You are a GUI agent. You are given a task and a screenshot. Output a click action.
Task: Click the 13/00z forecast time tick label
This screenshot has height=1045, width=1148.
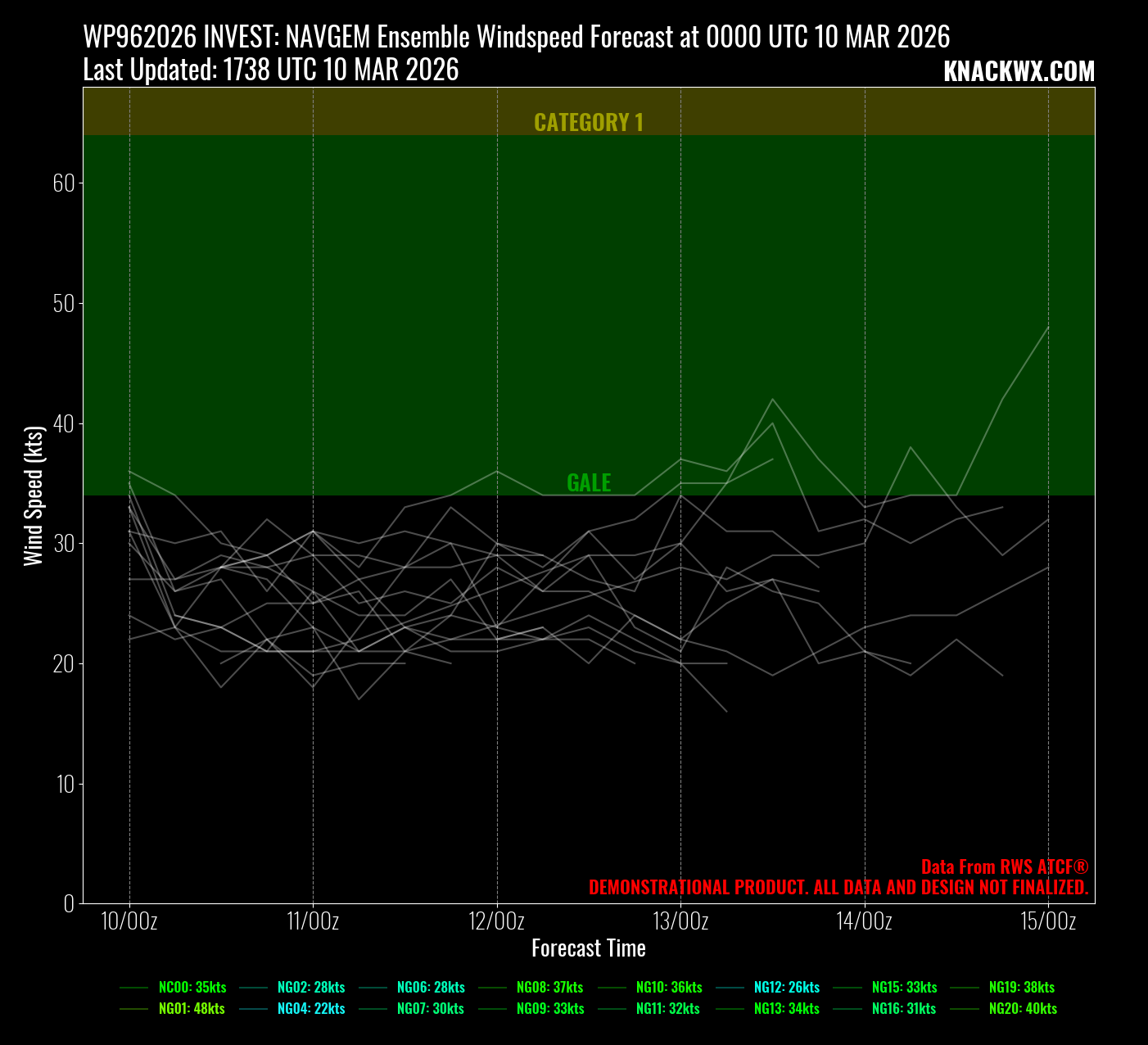(x=680, y=922)
